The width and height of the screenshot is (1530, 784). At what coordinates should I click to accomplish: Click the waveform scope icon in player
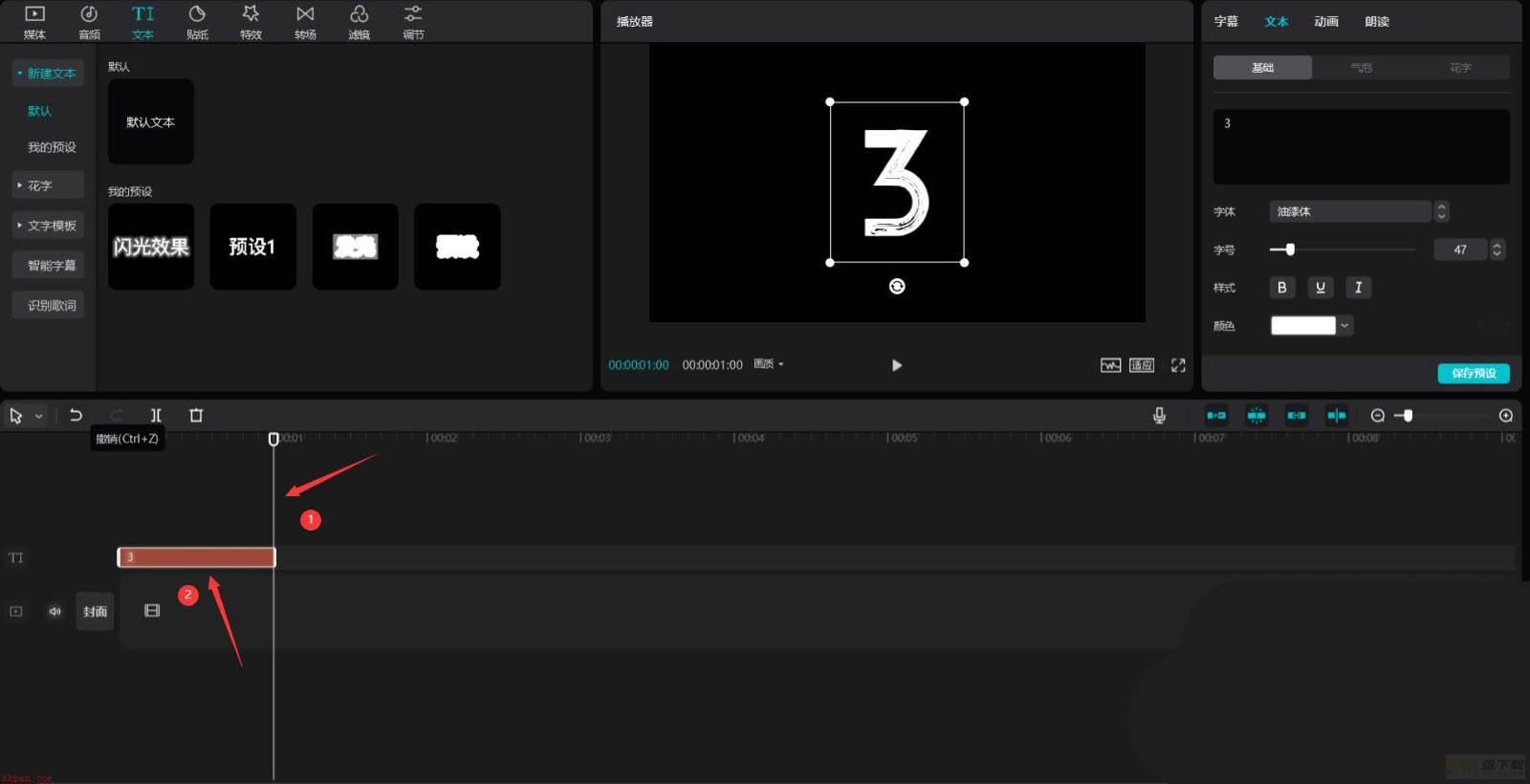point(1110,365)
